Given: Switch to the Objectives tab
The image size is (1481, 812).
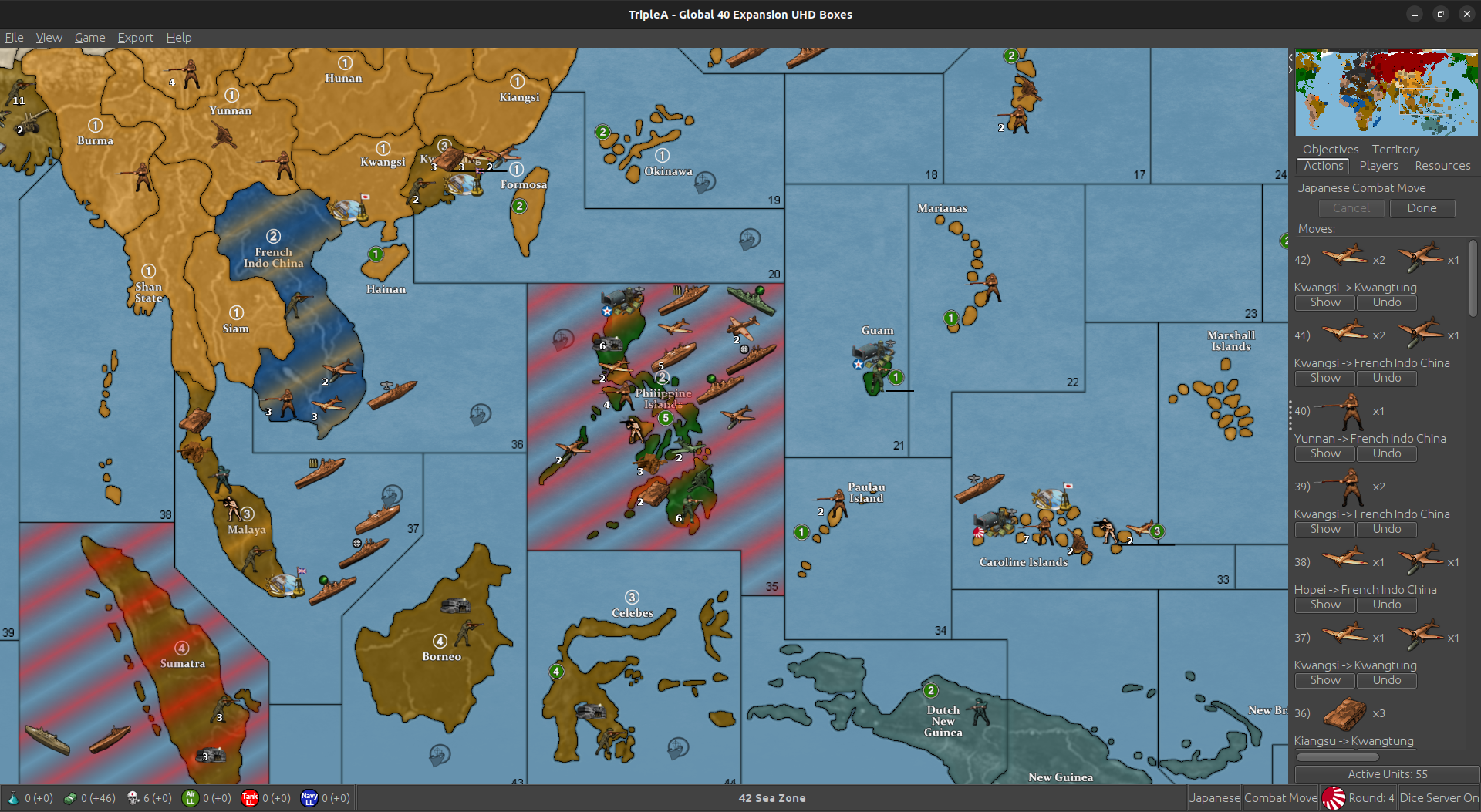Looking at the screenshot, I should click(1331, 149).
